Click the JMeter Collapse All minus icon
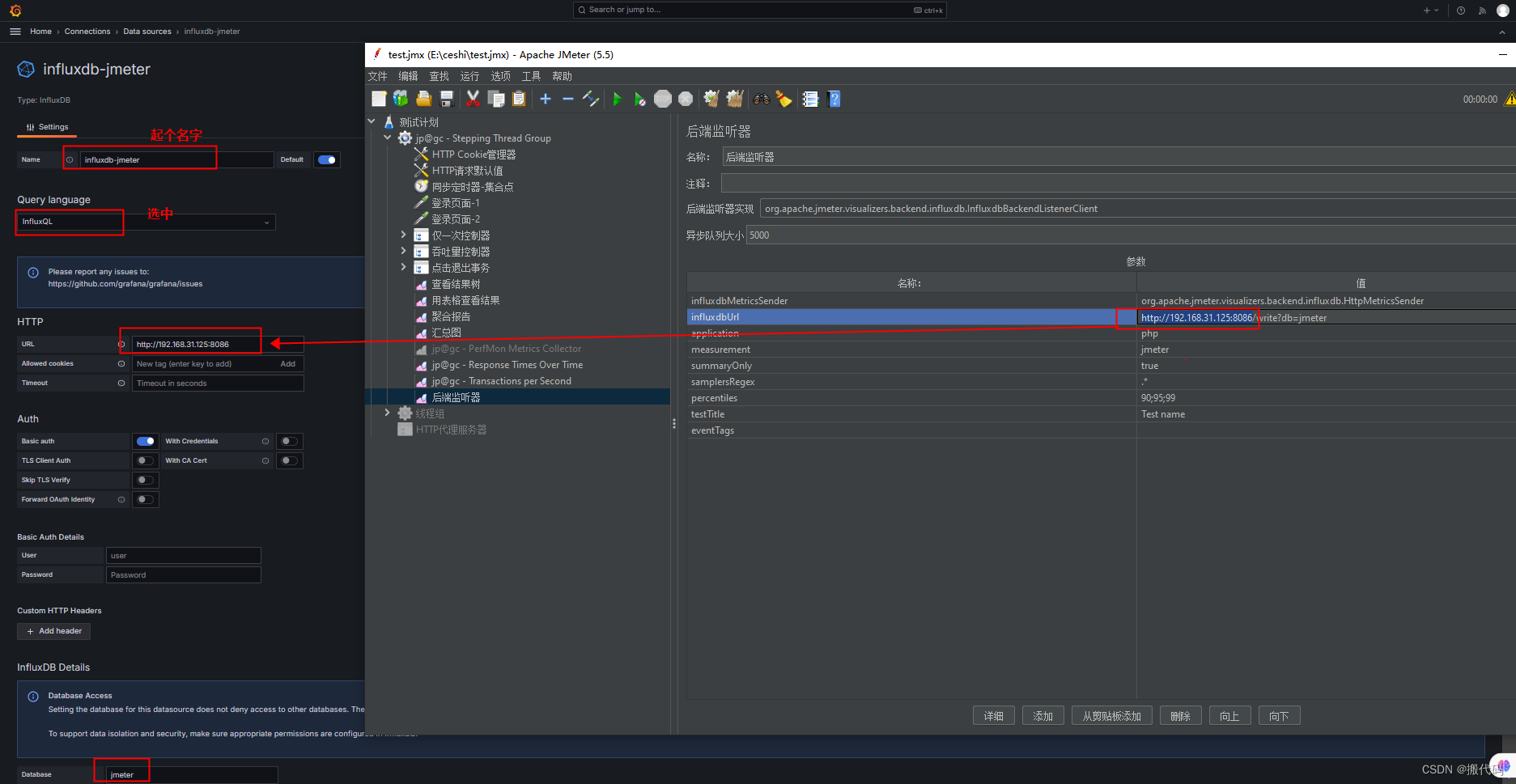 [568, 99]
